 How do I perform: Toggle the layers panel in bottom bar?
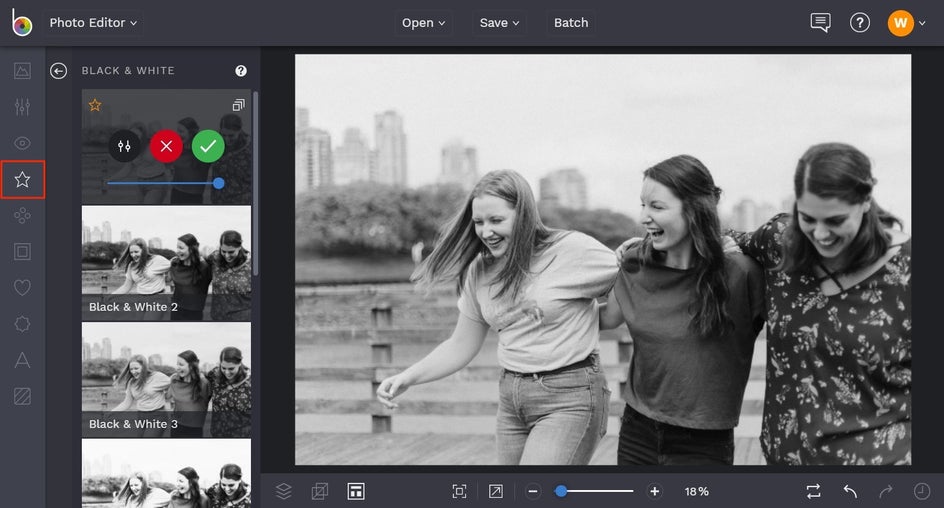tap(284, 491)
